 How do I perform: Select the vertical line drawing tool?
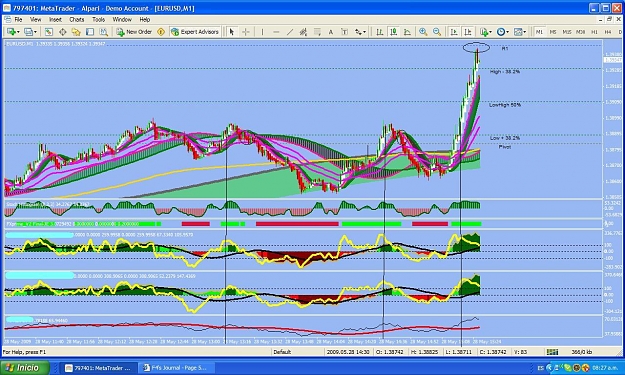click(x=262, y=32)
